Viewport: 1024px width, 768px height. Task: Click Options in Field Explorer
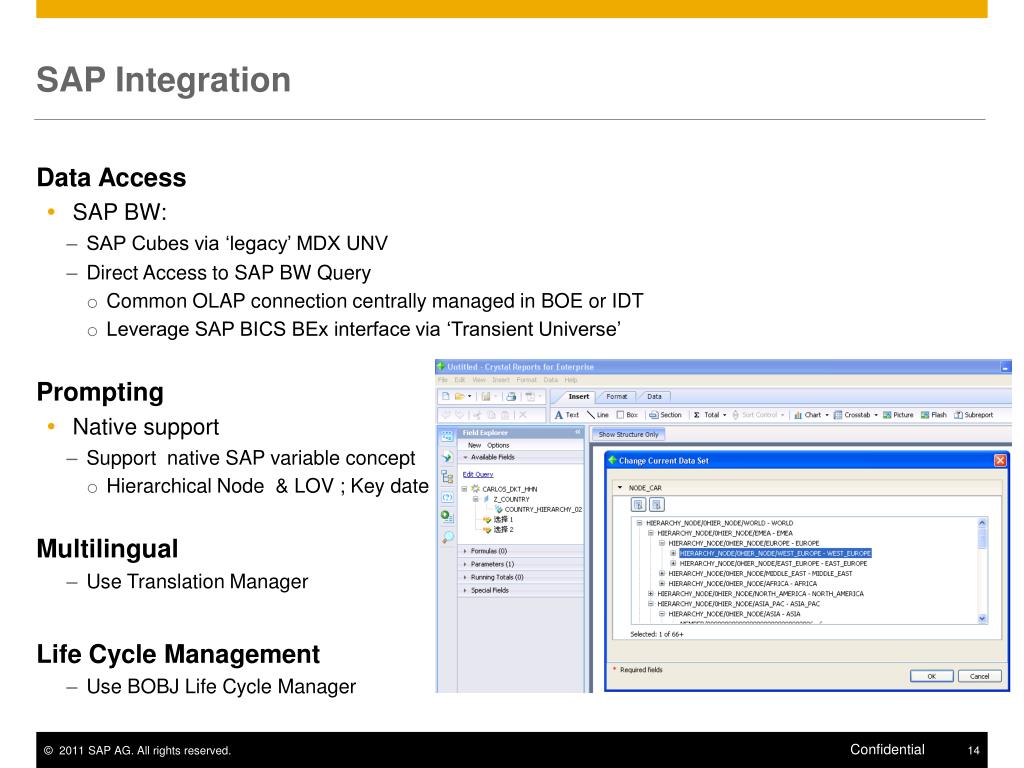coord(498,445)
